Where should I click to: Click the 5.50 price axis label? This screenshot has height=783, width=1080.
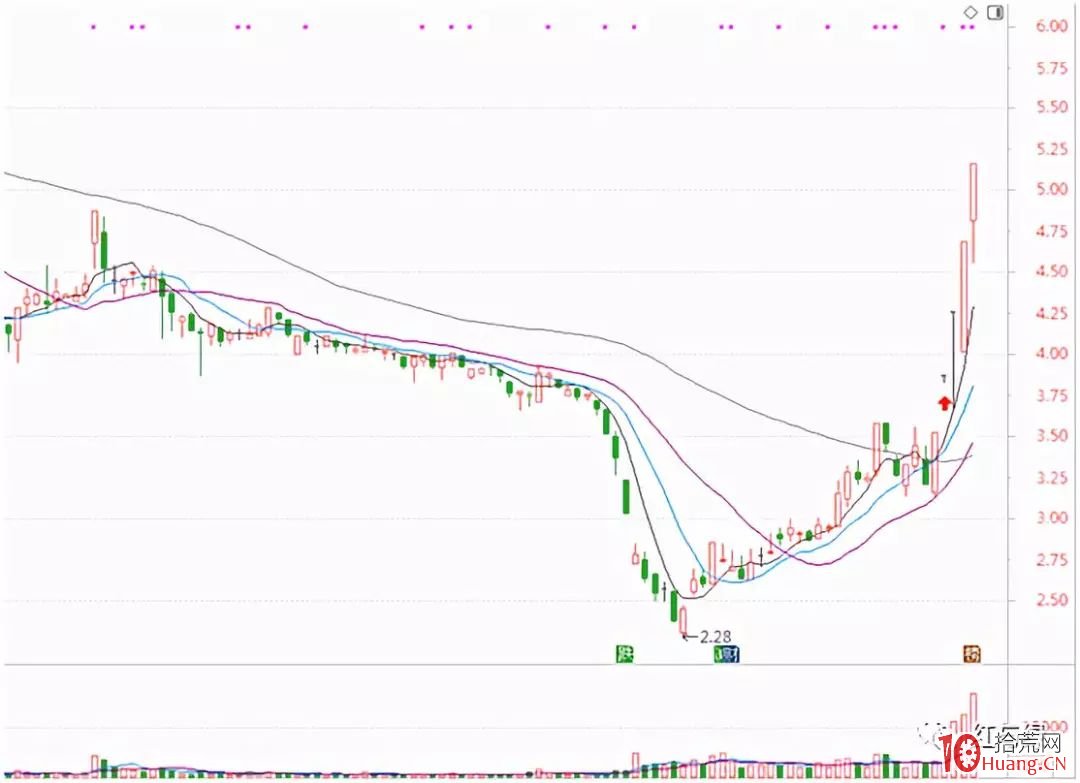(1052, 107)
